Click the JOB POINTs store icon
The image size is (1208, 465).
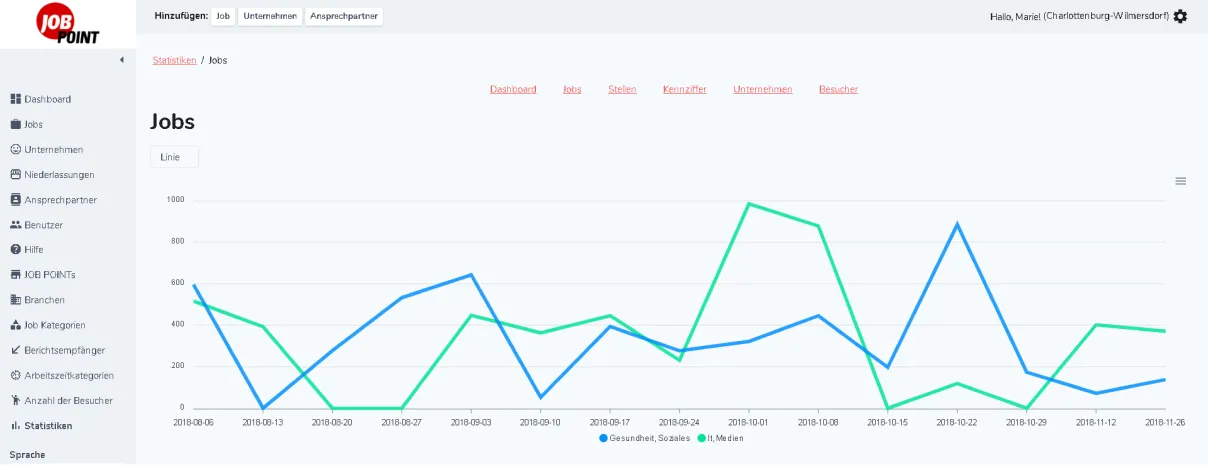tap(16, 275)
